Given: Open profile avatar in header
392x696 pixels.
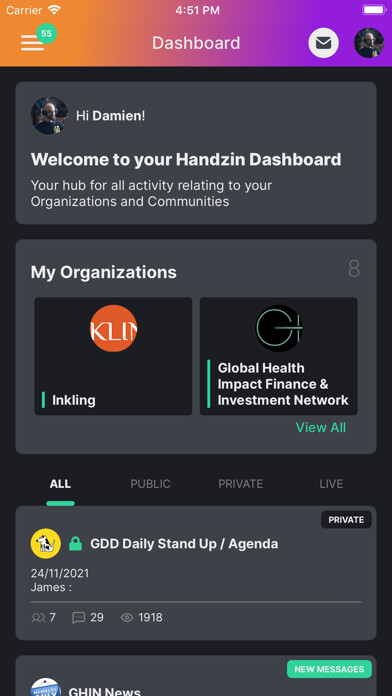Looking at the screenshot, I should click(368, 43).
